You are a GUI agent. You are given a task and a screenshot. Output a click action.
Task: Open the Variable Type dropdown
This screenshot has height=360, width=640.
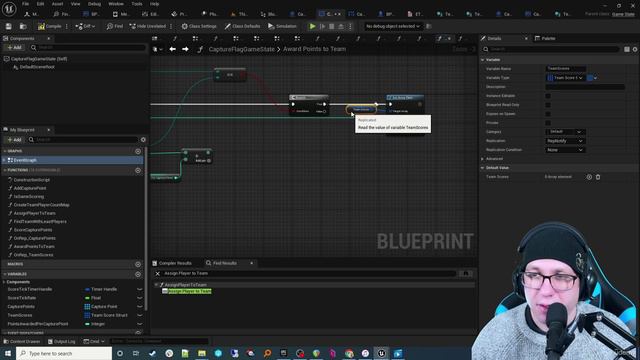click(566, 78)
